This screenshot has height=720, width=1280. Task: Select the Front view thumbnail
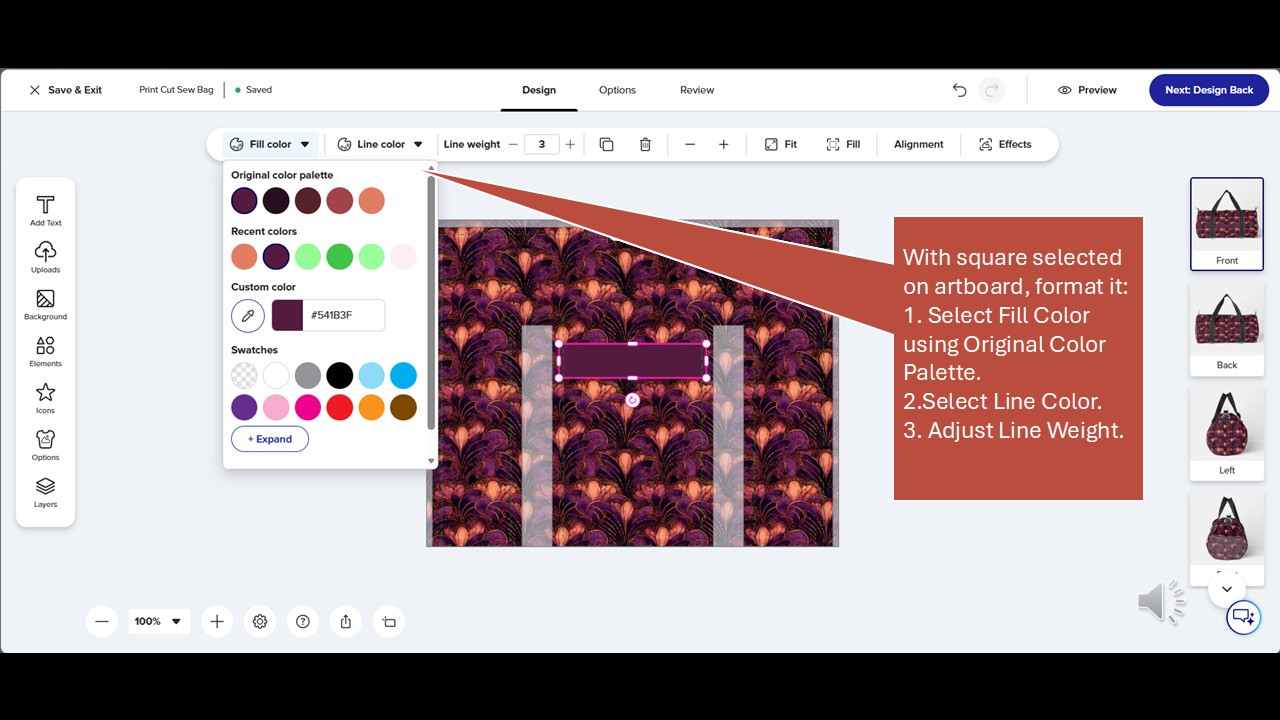pyautogui.click(x=1227, y=224)
